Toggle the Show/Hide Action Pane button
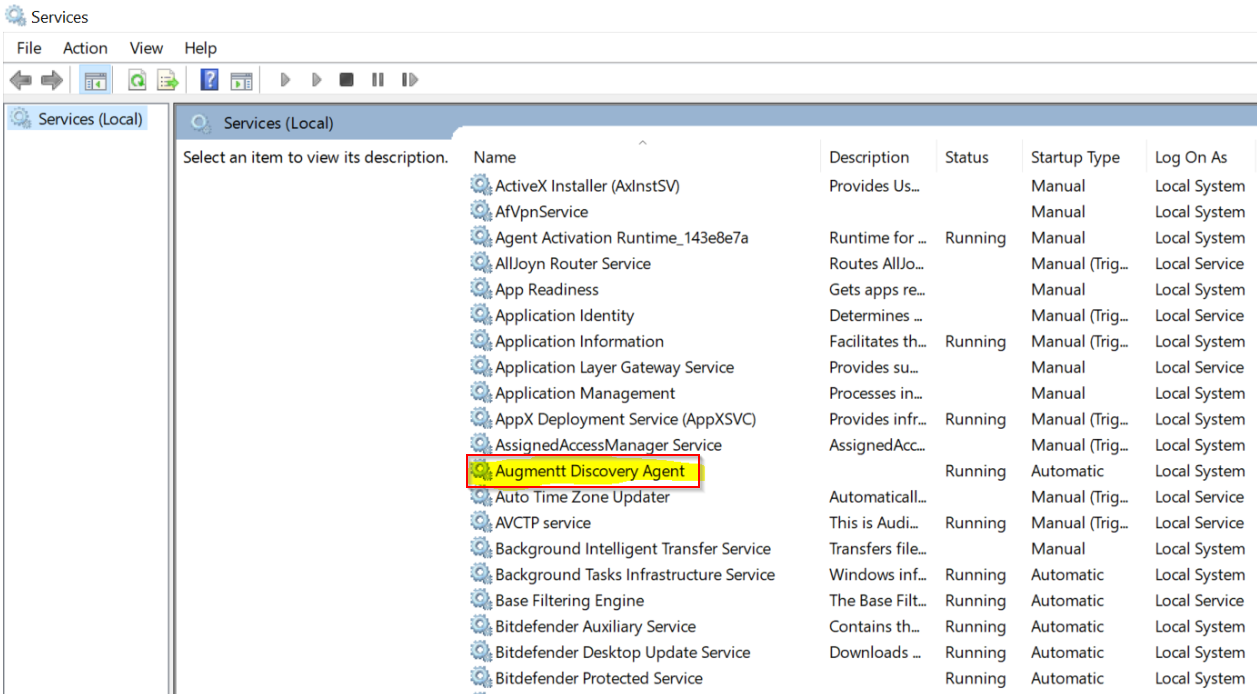1257x694 pixels. tap(240, 80)
